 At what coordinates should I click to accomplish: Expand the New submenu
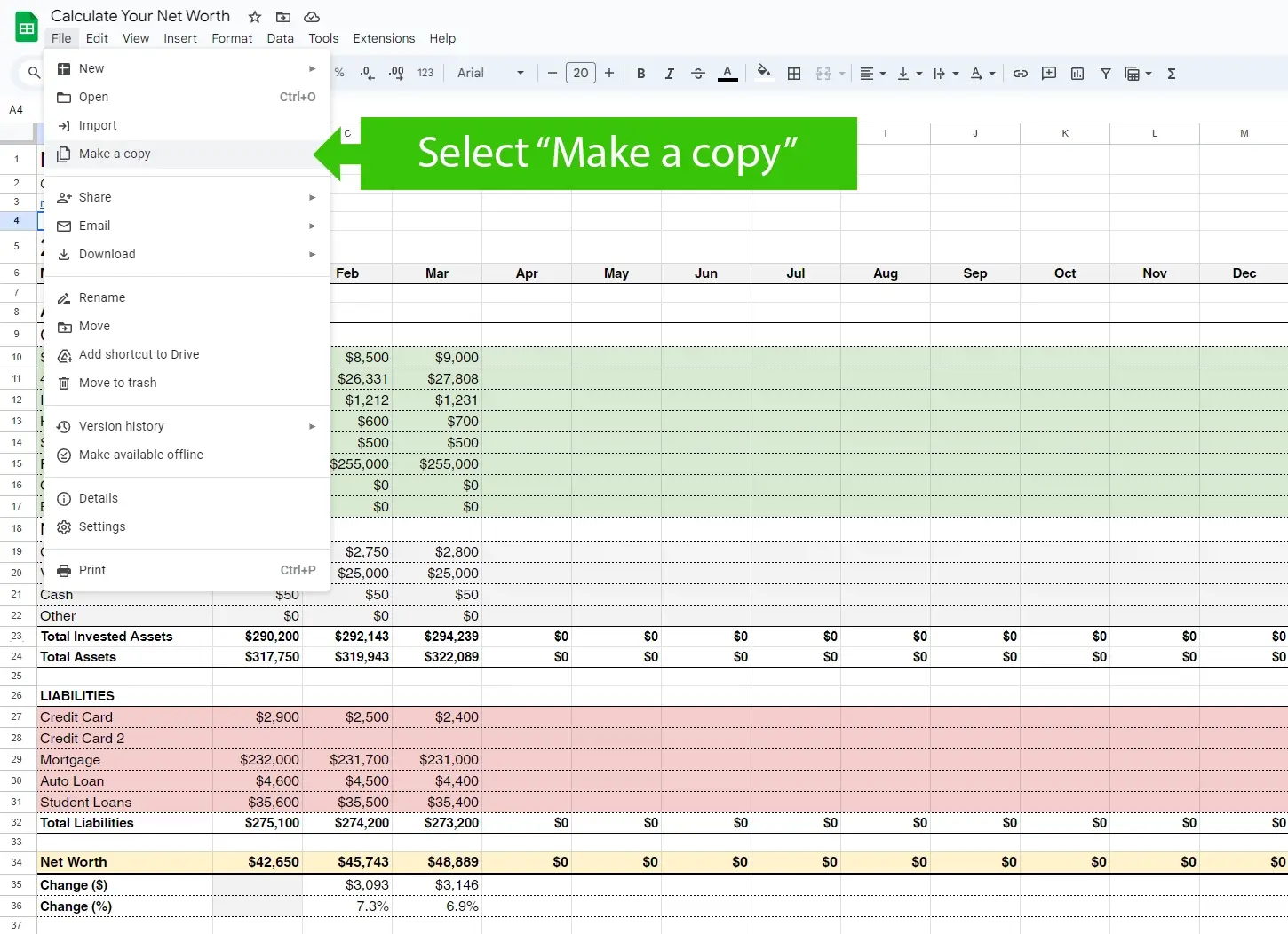point(187,68)
